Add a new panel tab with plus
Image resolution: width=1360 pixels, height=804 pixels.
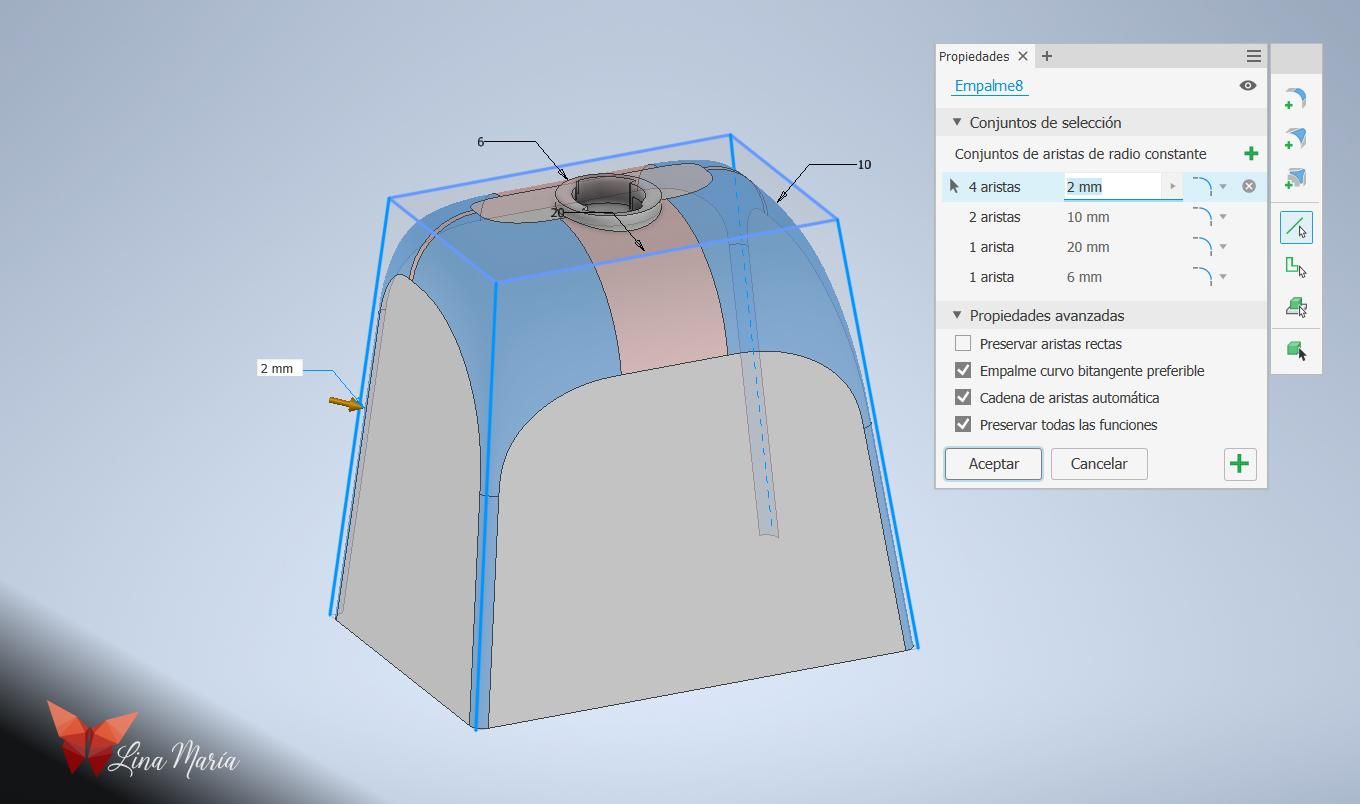(x=1047, y=56)
